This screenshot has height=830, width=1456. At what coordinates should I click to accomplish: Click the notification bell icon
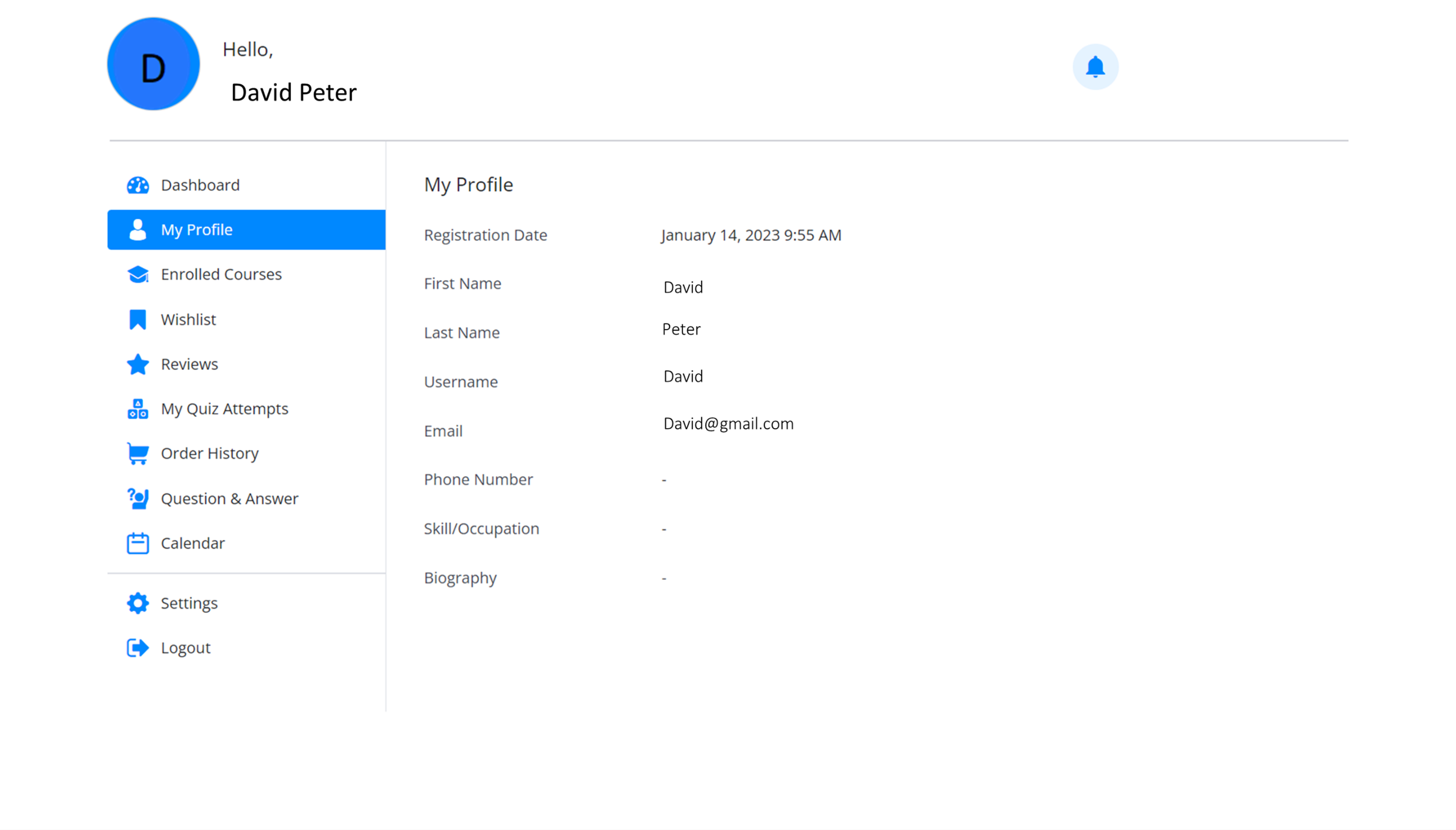(1095, 67)
